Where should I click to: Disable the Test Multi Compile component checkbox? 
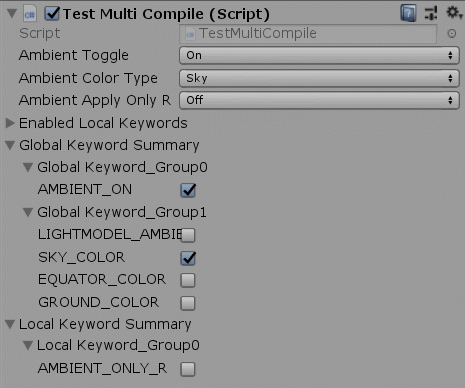tap(52, 14)
